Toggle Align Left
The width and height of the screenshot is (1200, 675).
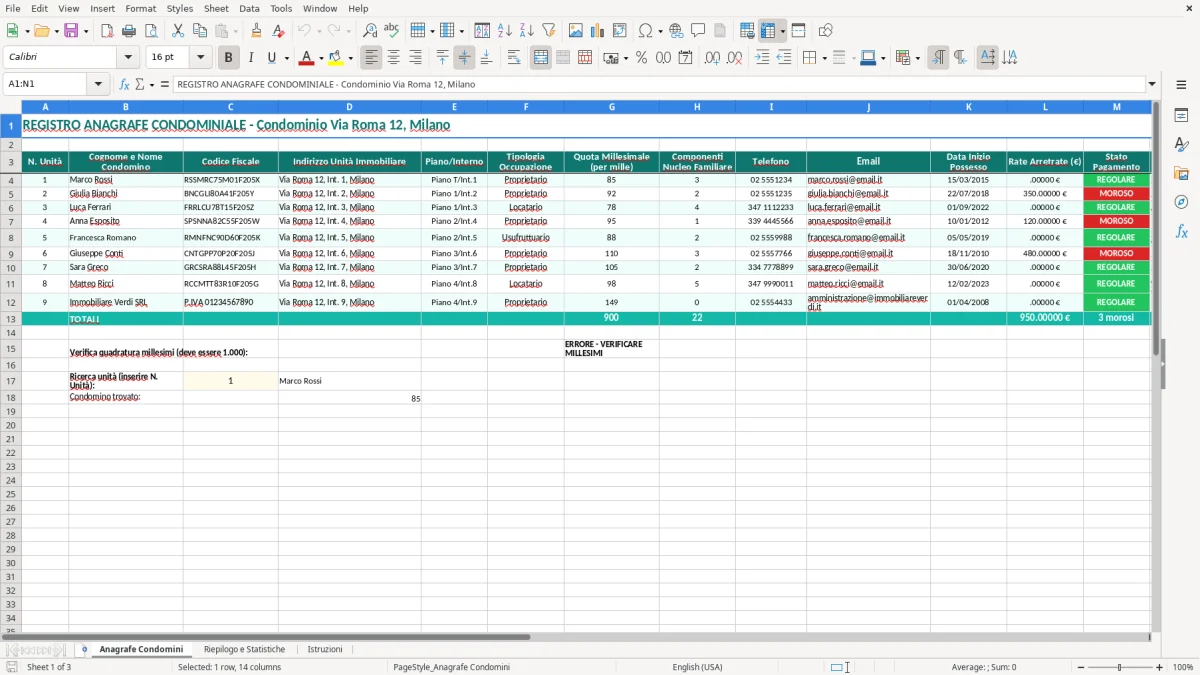[x=371, y=58]
